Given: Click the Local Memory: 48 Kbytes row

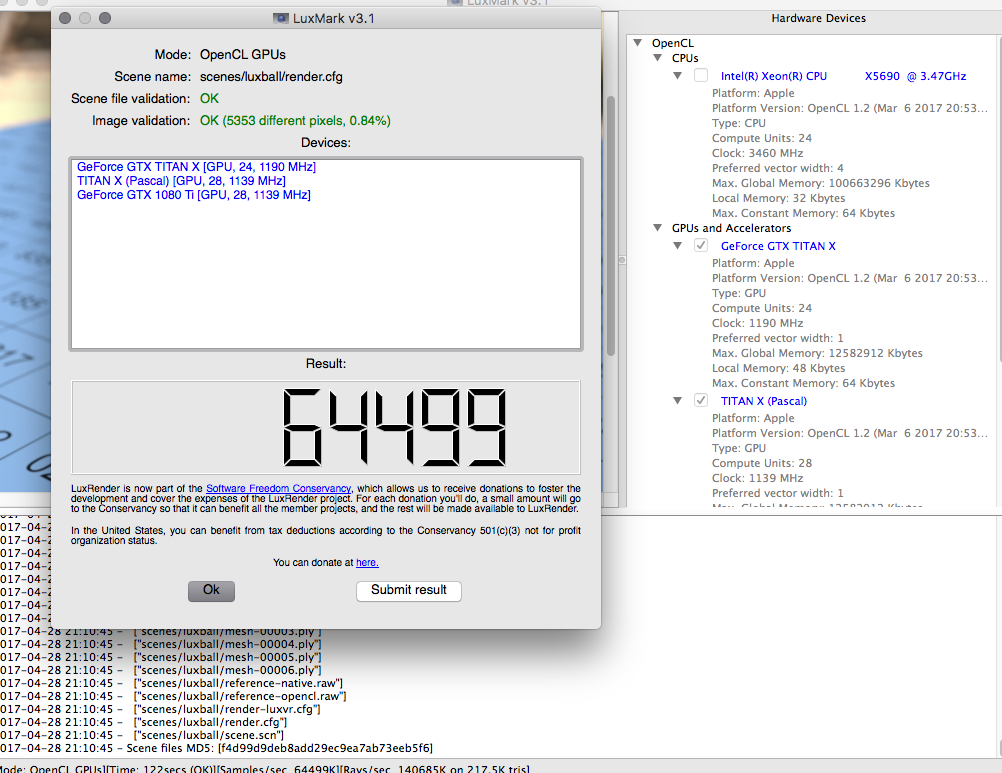Looking at the screenshot, I should click(778, 369).
